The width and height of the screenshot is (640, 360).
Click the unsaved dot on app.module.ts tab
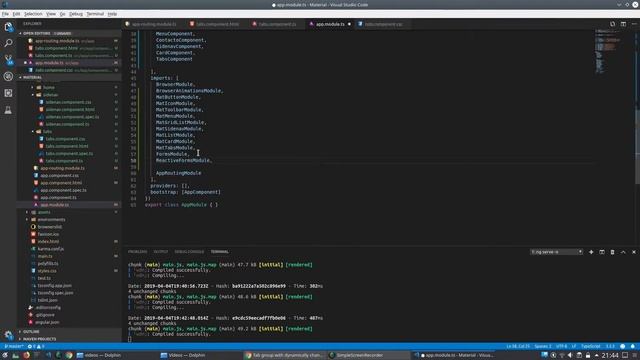coord(349,24)
